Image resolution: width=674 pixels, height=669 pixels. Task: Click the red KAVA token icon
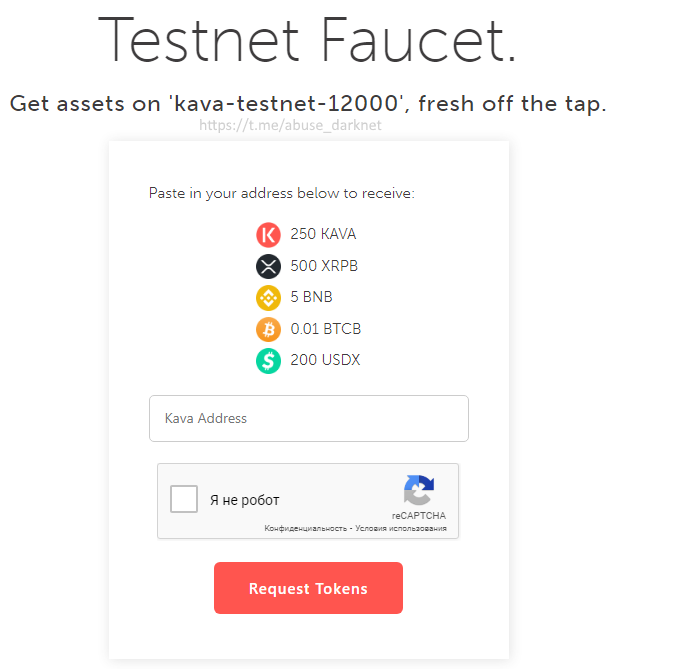point(268,235)
